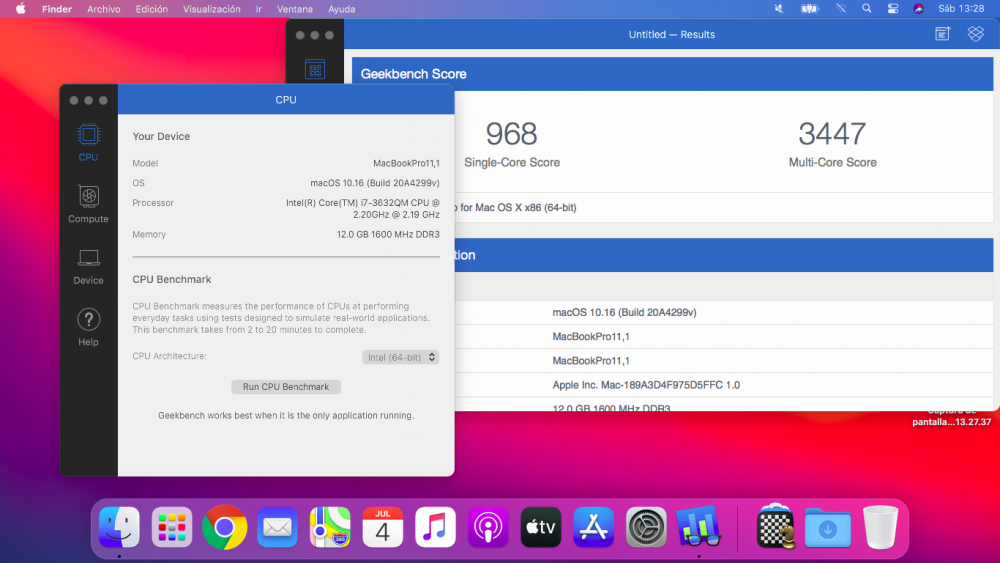Click the Geekbench icon in the Dock
The width and height of the screenshot is (1000, 563).
[x=699, y=527]
